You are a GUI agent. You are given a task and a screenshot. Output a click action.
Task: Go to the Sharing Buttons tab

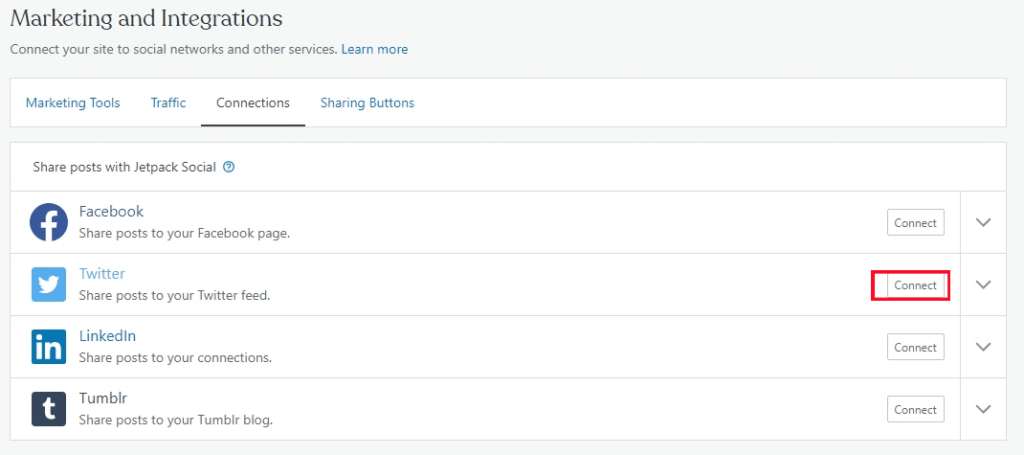367,102
